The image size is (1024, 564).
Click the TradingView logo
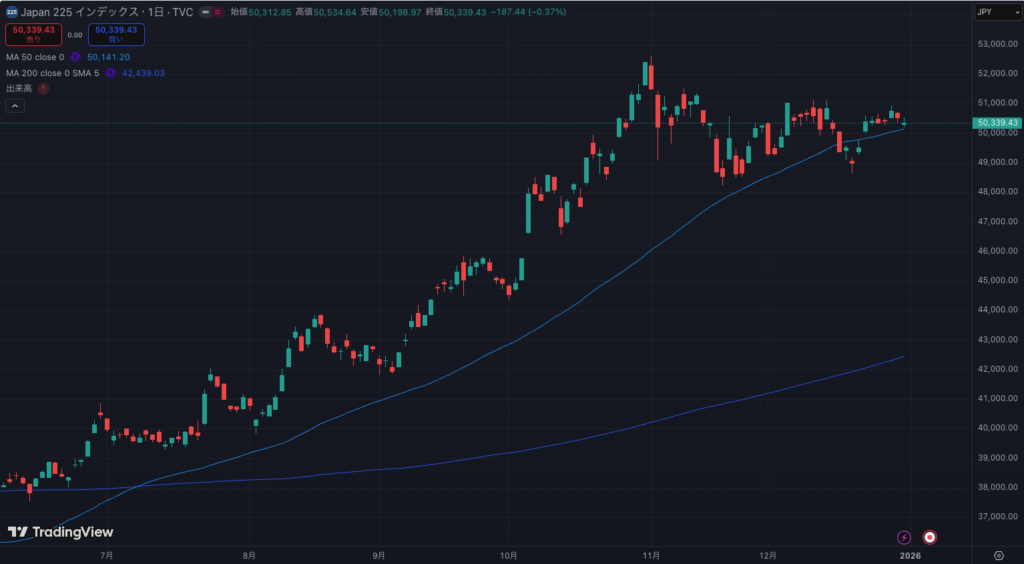pyautogui.click(x=60, y=533)
